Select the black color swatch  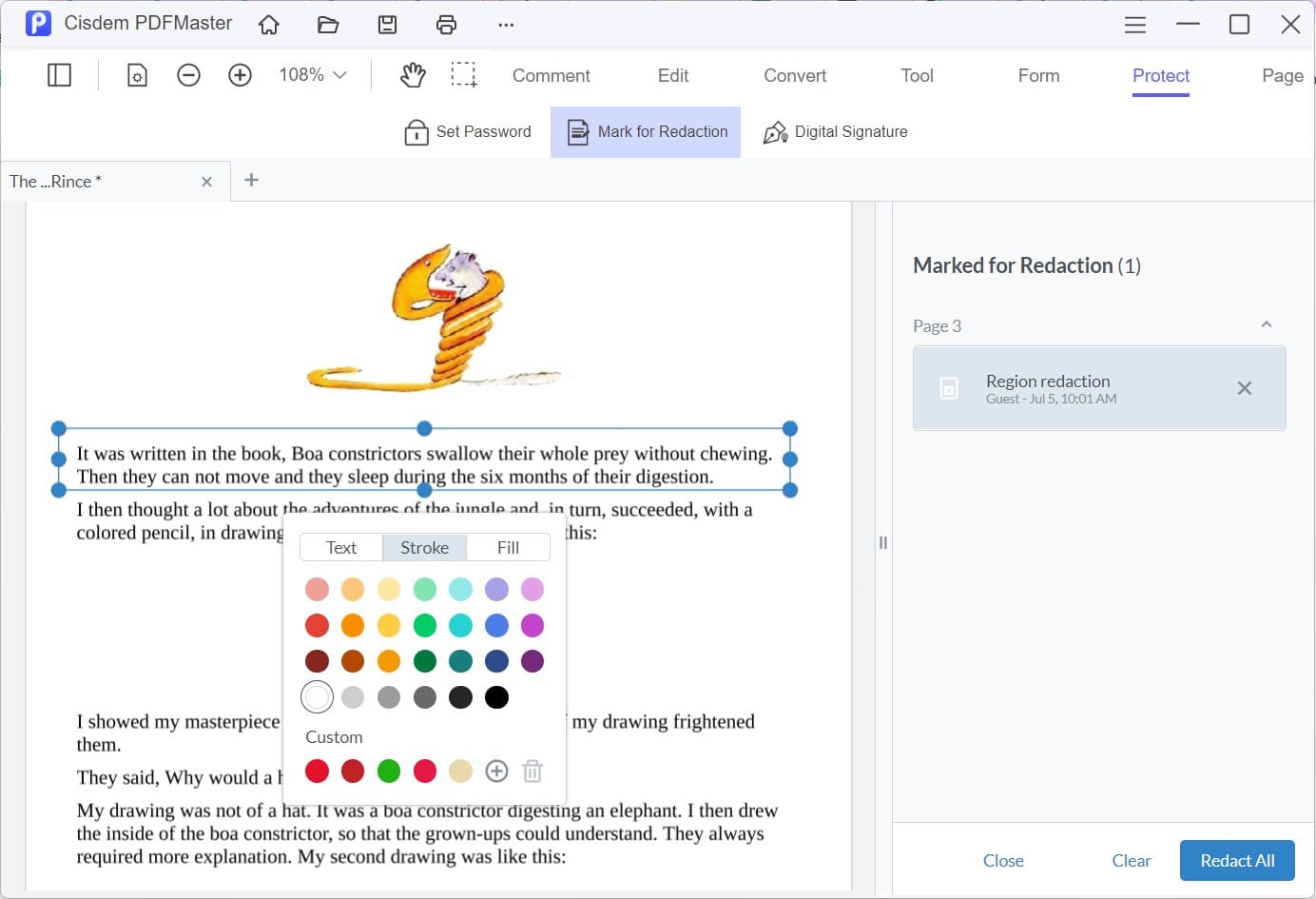496,697
